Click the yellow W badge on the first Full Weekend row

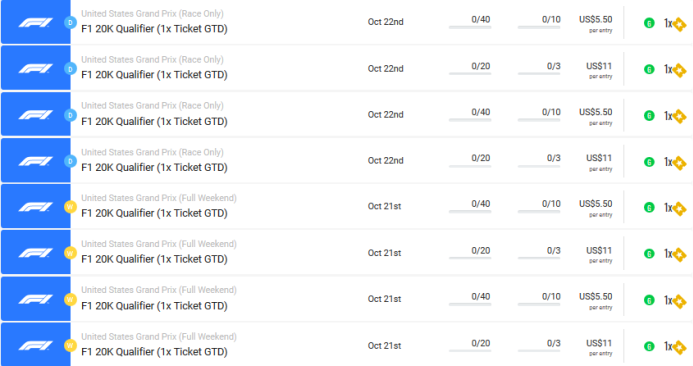70,207
